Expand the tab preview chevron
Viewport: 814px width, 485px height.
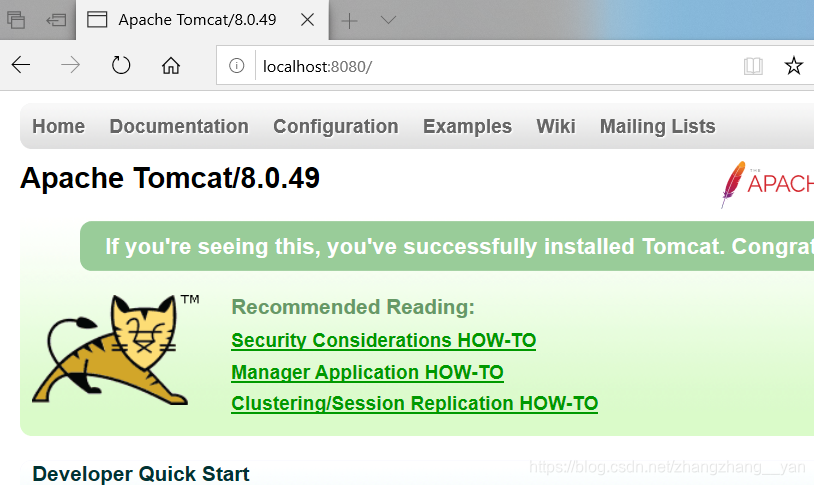(x=388, y=20)
